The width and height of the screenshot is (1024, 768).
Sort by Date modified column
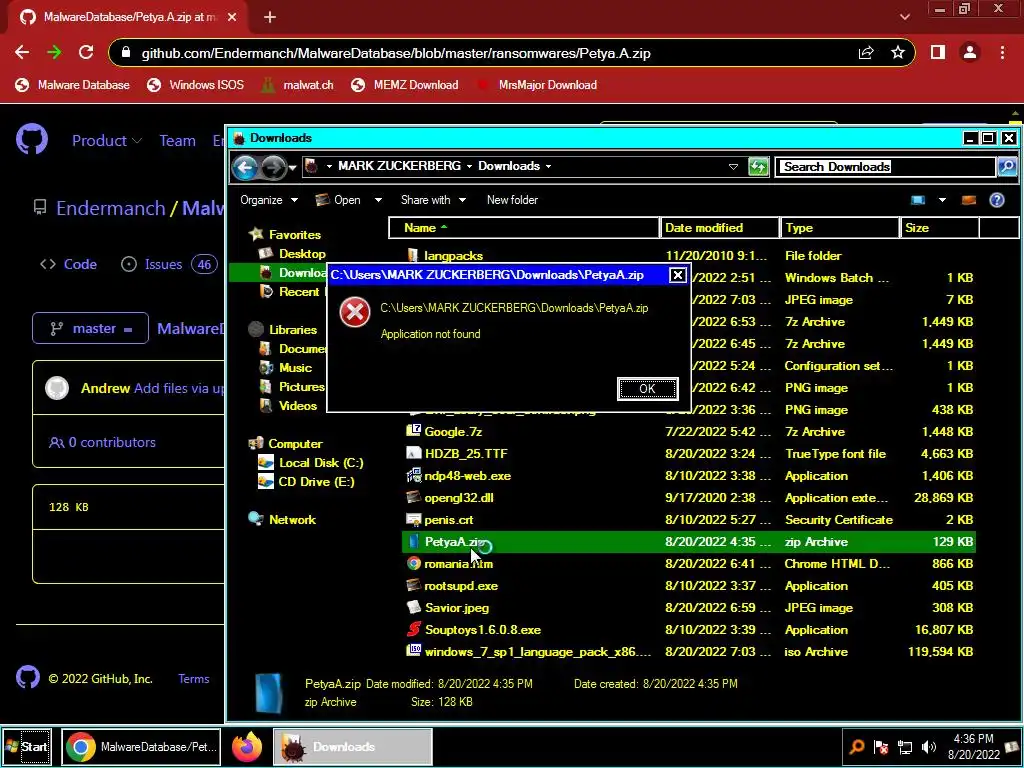coord(720,228)
